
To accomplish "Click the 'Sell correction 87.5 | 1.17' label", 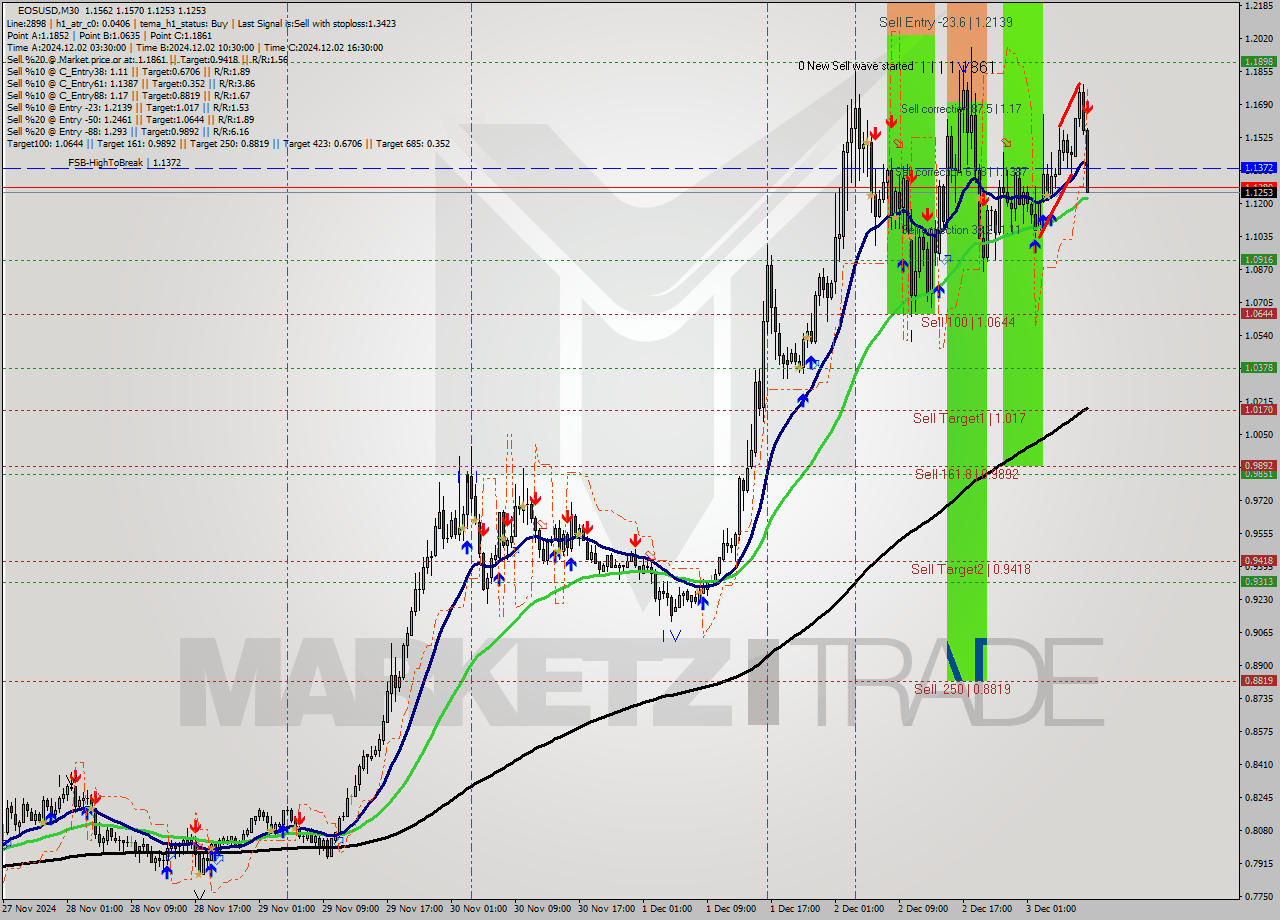I will (x=961, y=108).
